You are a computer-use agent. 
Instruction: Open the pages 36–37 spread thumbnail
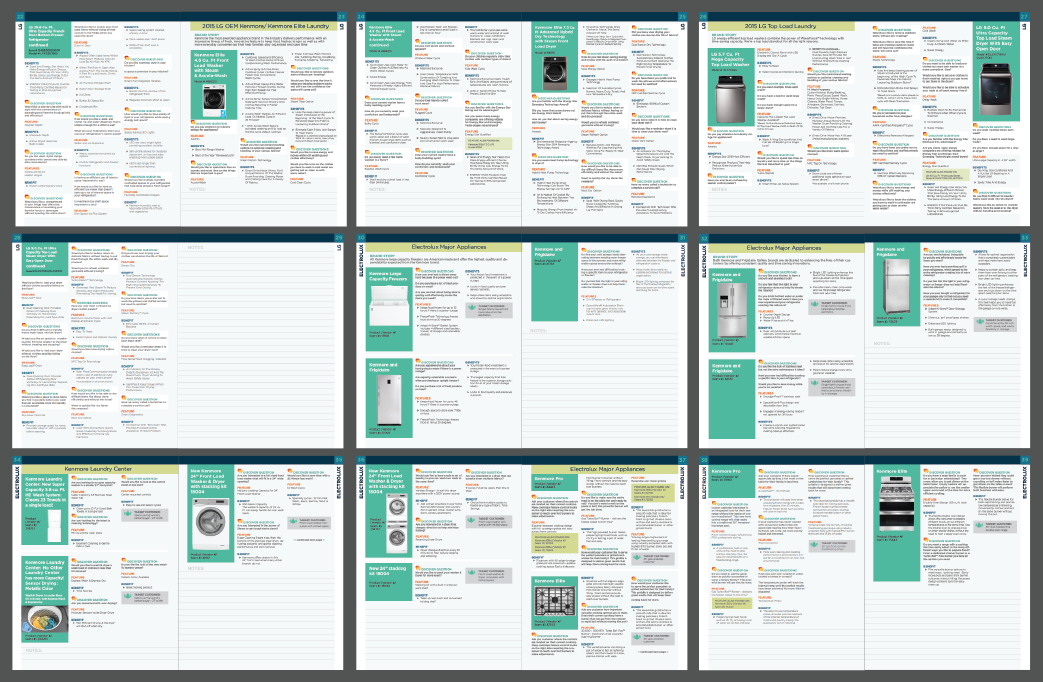tap(522, 563)
